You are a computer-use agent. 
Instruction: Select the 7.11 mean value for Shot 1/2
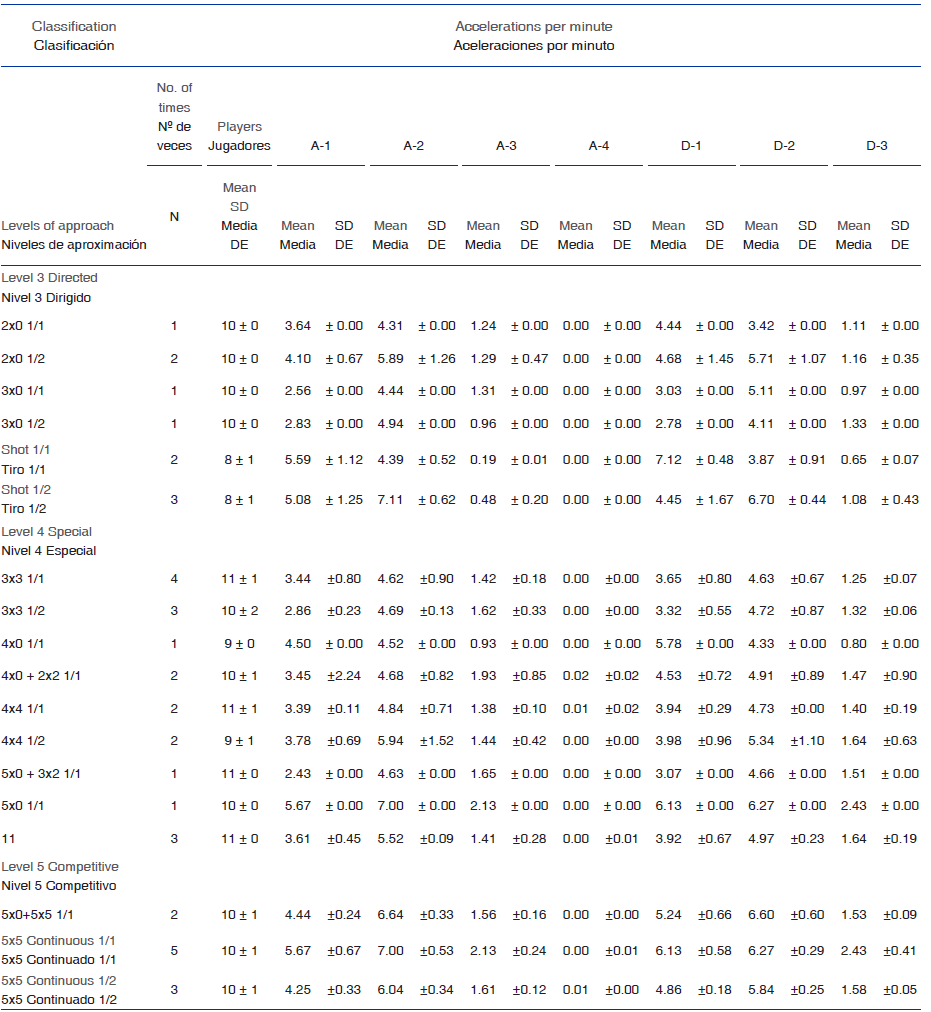[390, 500]
